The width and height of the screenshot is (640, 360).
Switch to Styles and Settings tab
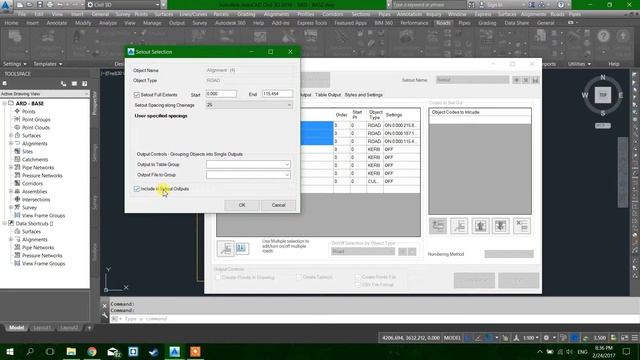coord(363,95)
